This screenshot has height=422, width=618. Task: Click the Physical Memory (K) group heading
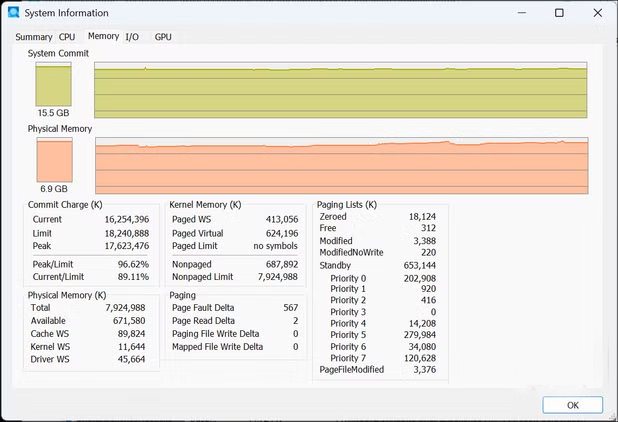(x=67, y=296)
